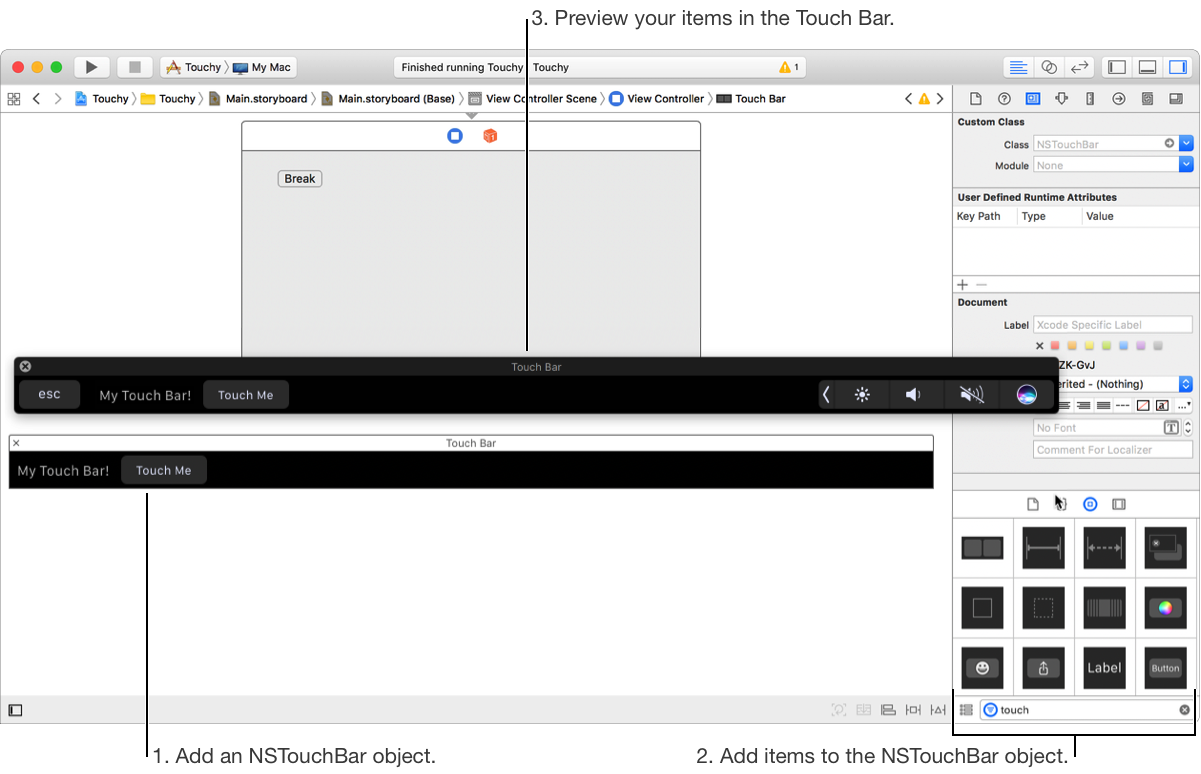Open the related items grid menu

pos(14,99)
